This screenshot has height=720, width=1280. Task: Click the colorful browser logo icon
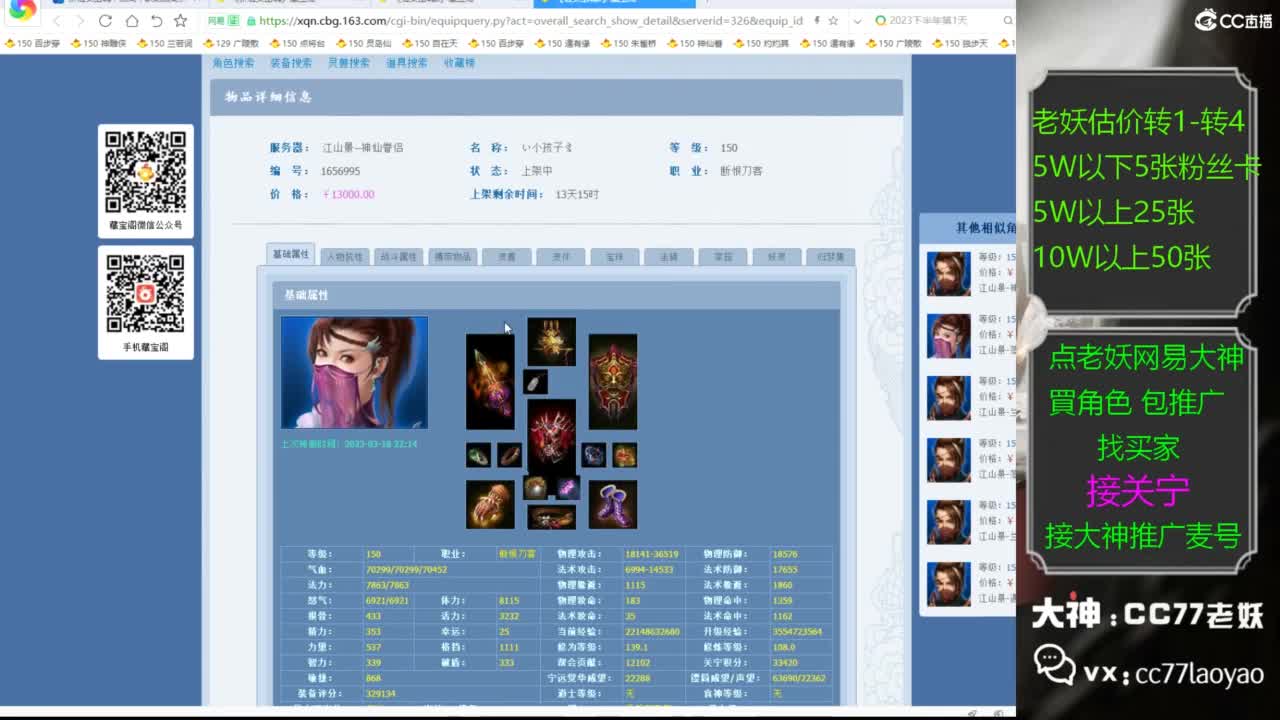[22, 10]
